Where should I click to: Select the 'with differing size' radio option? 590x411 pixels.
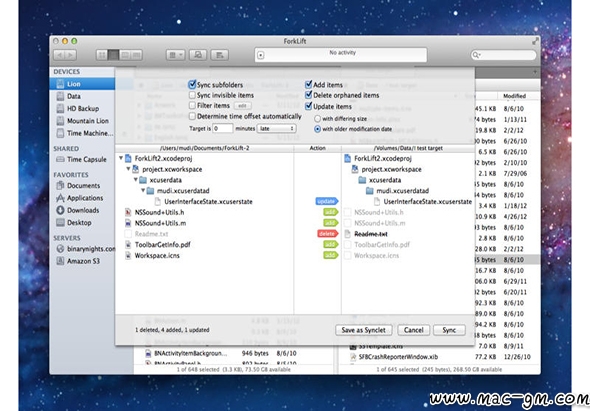[318, 119]
